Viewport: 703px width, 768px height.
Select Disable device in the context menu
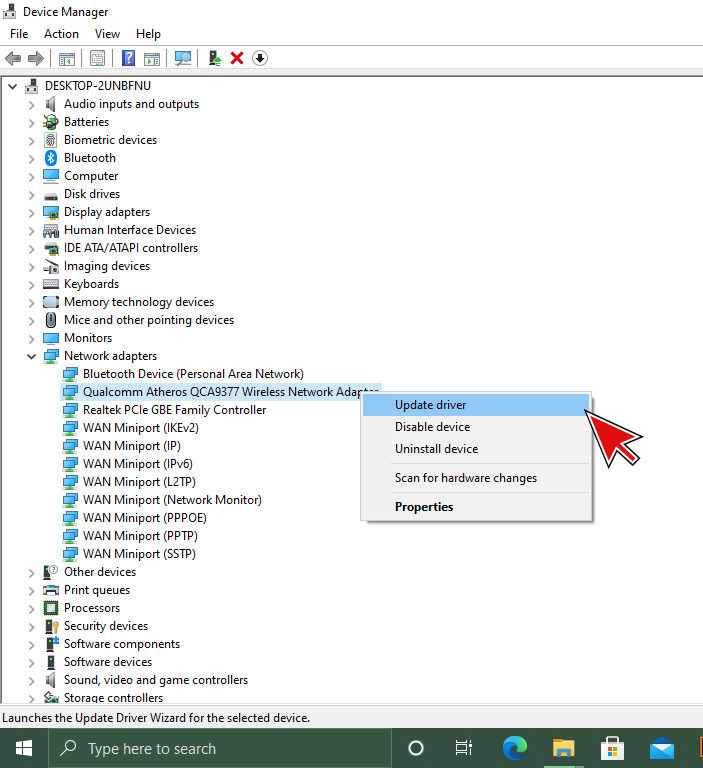(x=432, y=427)
